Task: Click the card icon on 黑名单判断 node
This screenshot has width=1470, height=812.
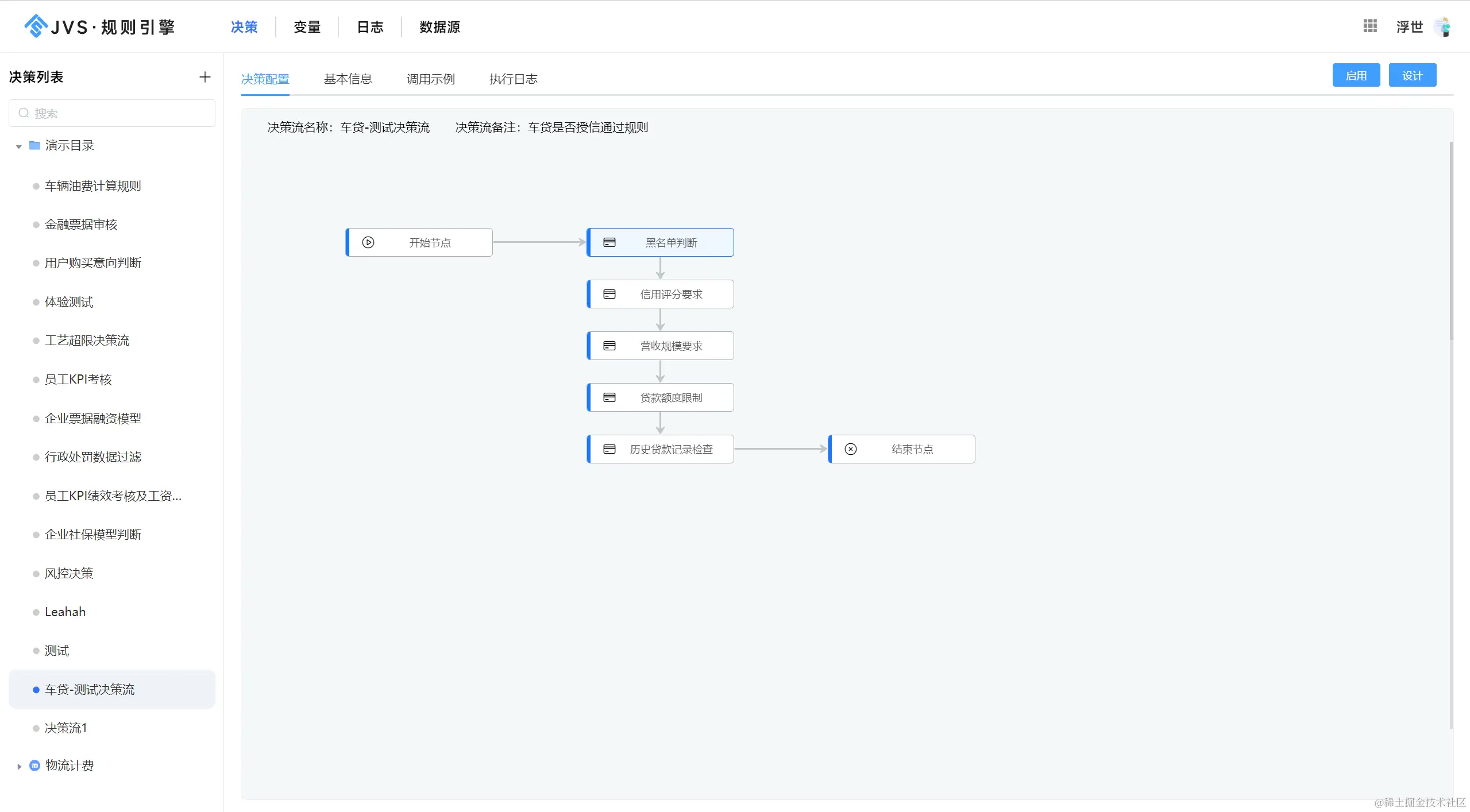Action: point(609,242)
